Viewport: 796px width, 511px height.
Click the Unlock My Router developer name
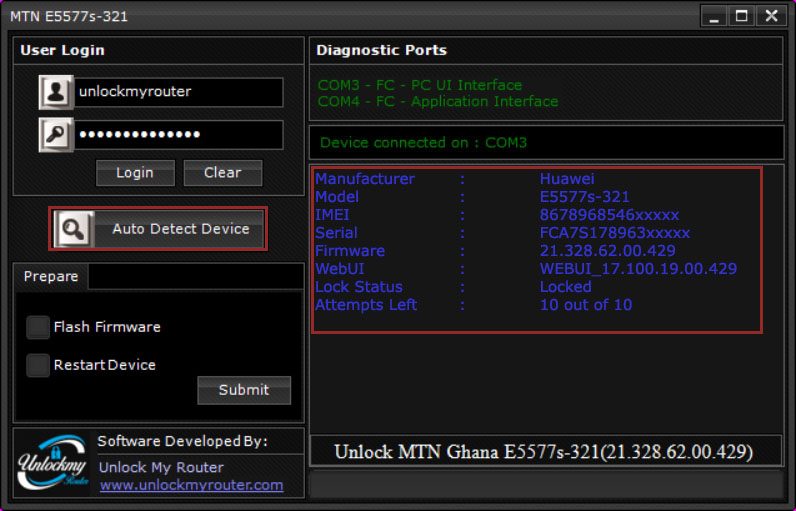(x=161, y=467)
